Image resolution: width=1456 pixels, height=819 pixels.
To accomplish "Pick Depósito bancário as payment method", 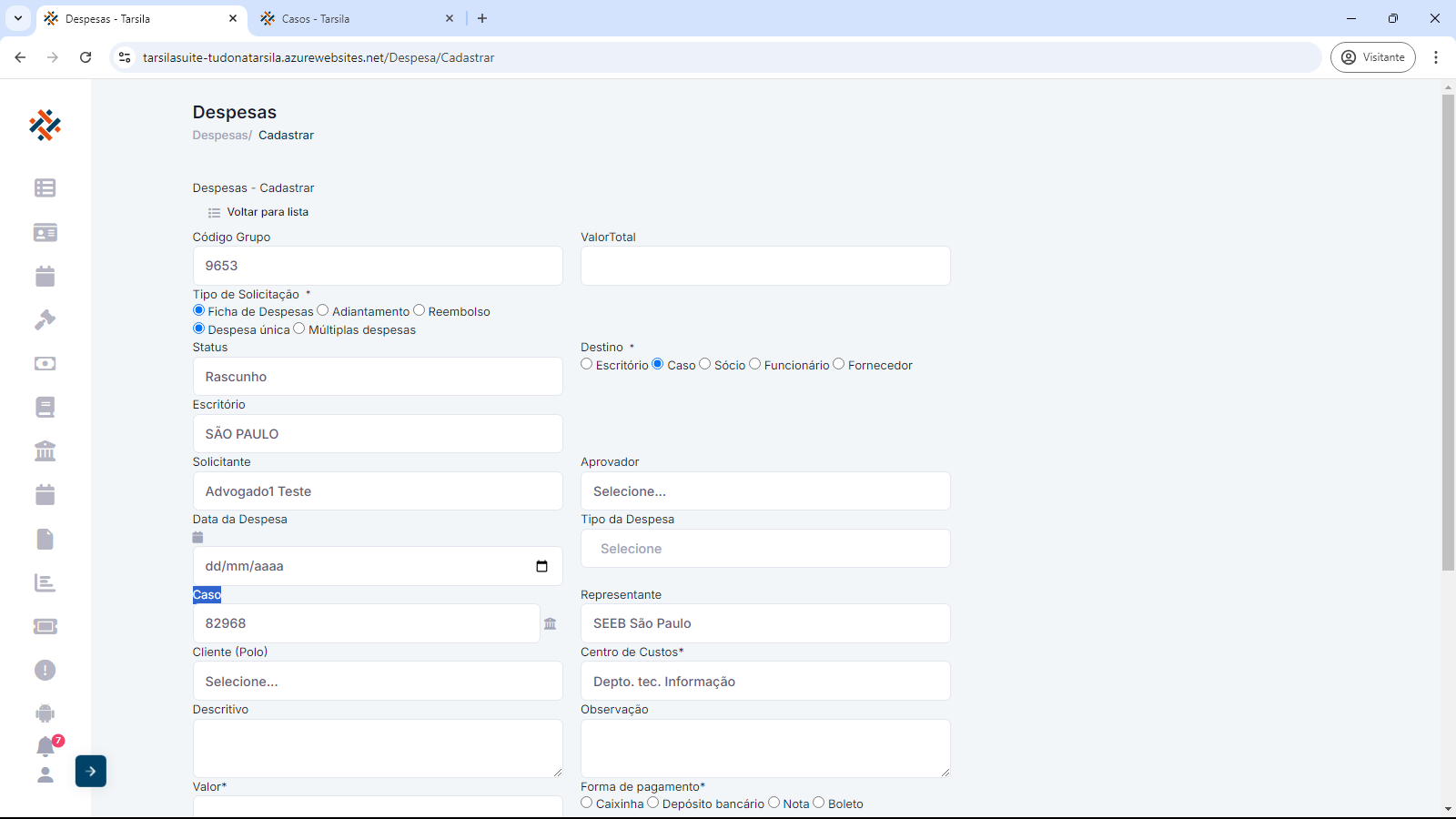I will (653, 803).
